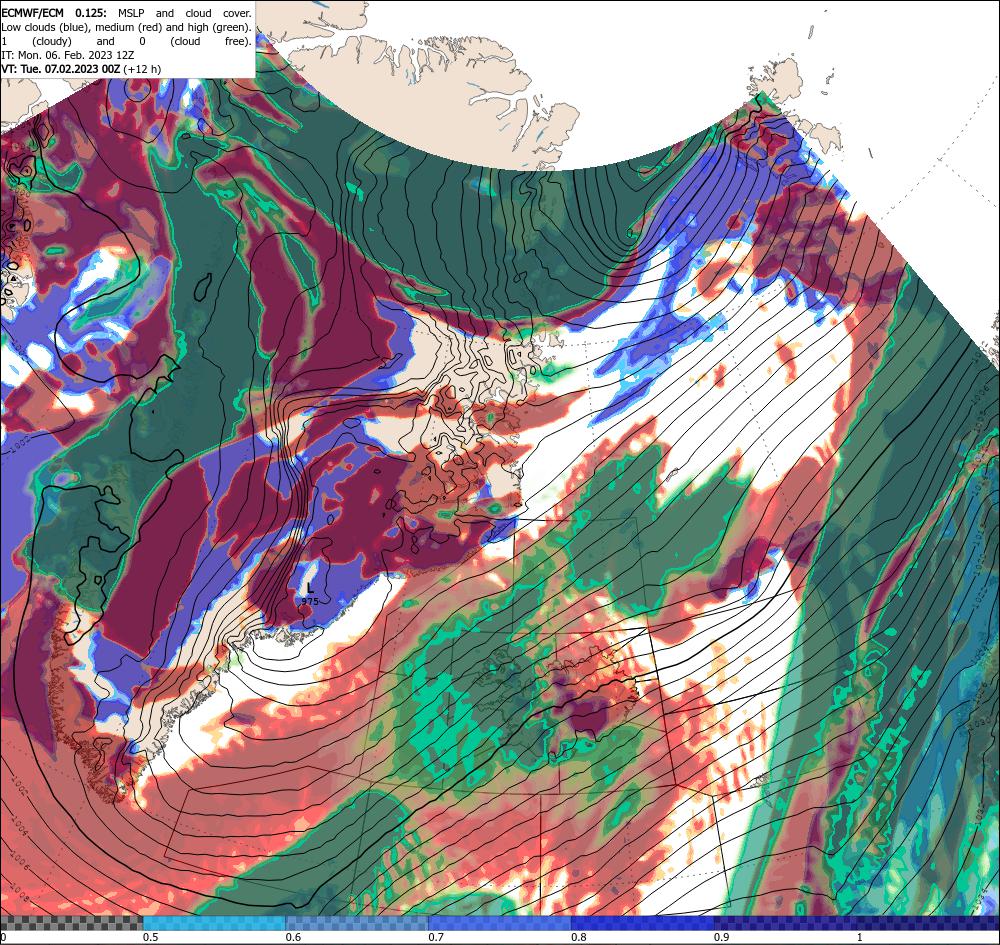Click the '1006' isobar label at lower left
Viewport: 1000px width, 945px height.
click(x=19, y=861)
